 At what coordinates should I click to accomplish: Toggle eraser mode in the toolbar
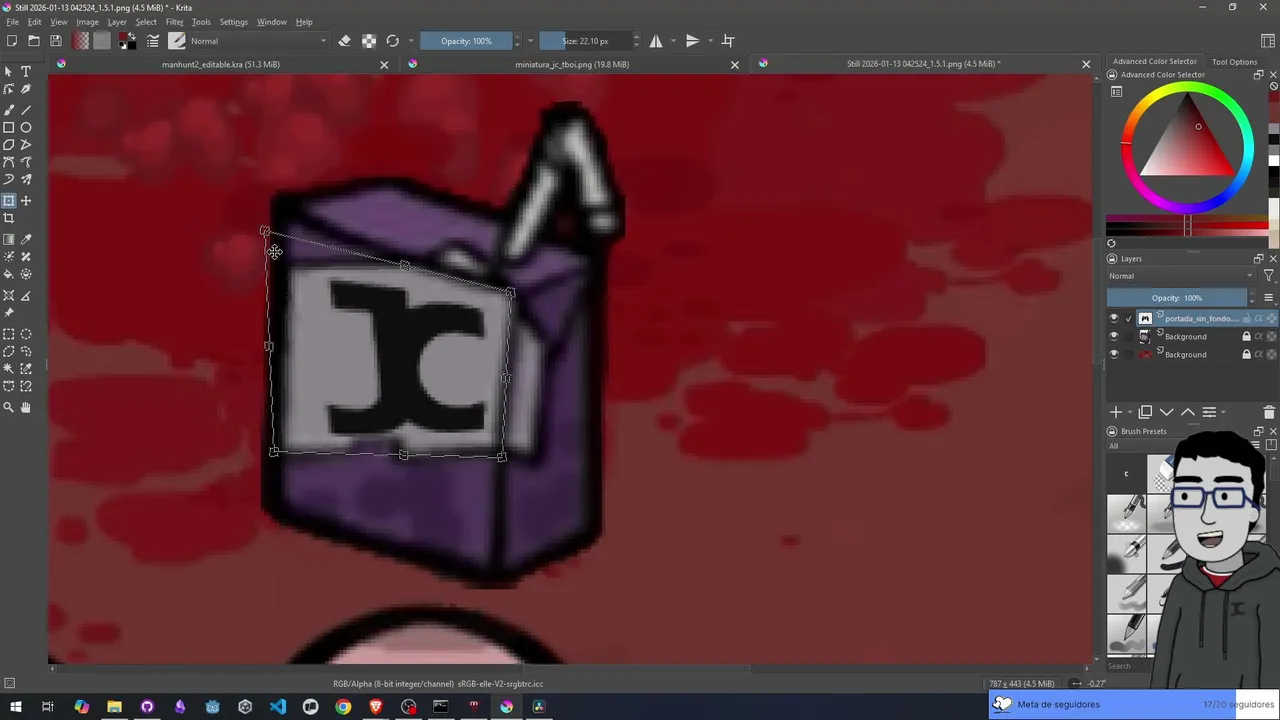click(x=344, y=41)
